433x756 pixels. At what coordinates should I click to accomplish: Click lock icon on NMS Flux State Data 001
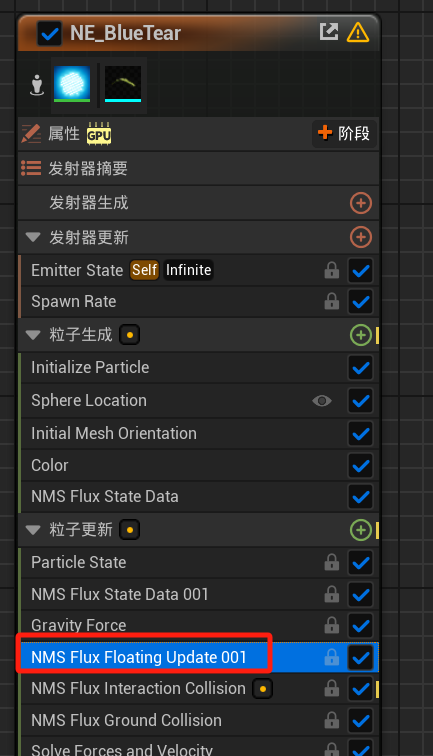(x=332, y=594)
